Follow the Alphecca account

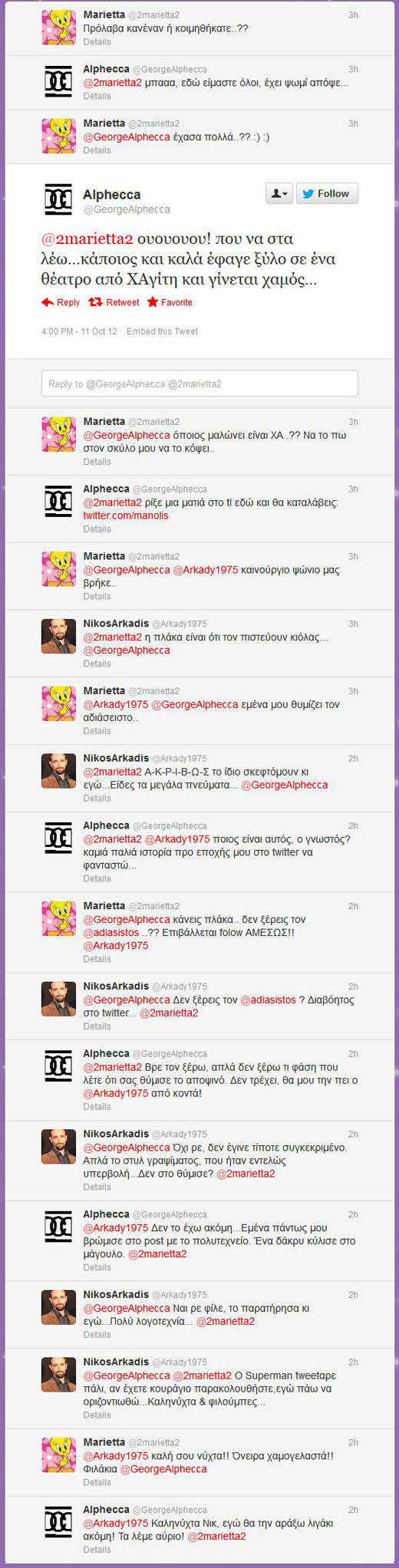[328, 193]
